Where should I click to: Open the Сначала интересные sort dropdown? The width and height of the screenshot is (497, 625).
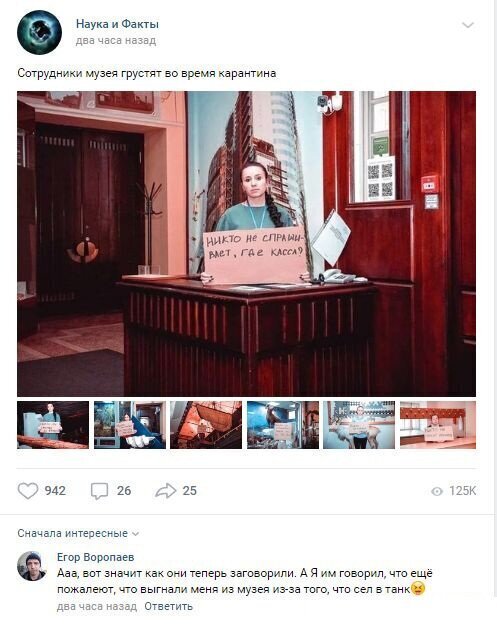coord(78,533)
